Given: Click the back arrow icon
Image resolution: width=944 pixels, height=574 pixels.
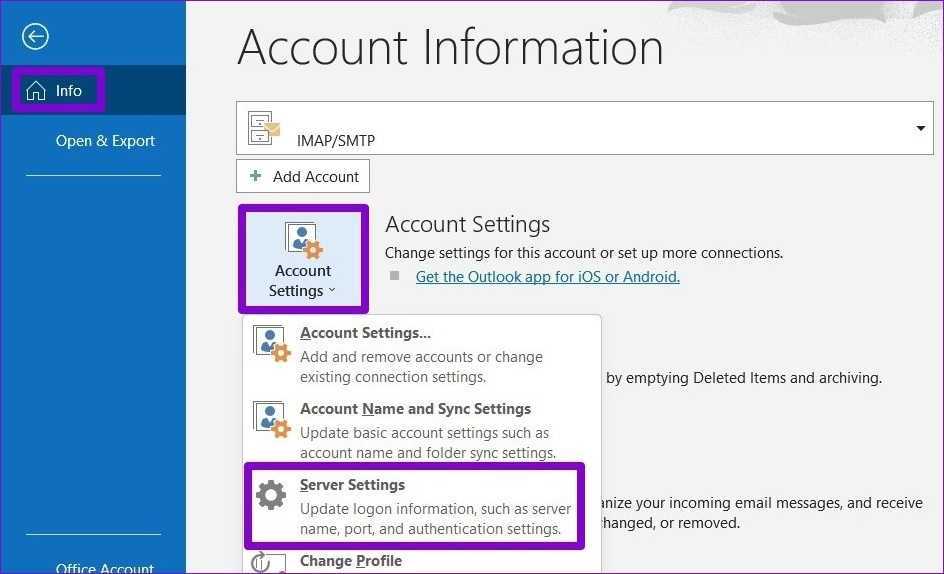Looking at the screenshot, I should point(36,37).
